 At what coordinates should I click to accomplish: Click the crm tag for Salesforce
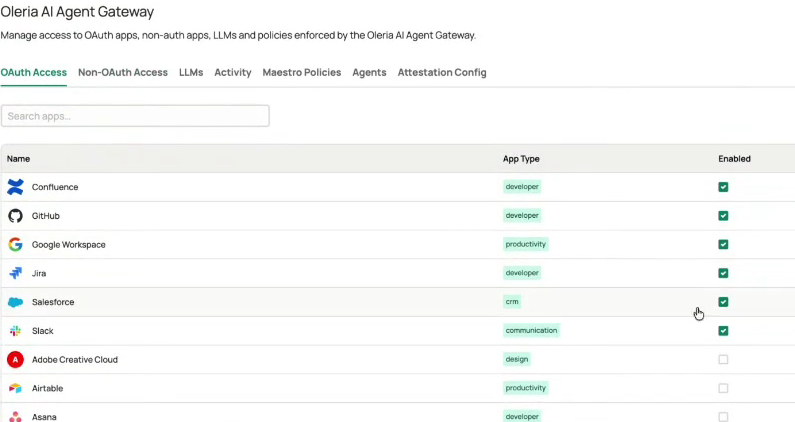(512, 302)
